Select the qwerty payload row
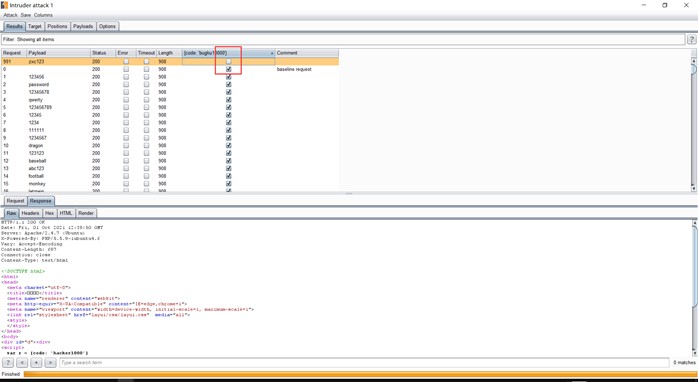This screenshot has width=698, height=382. click(x=170, y=100)
